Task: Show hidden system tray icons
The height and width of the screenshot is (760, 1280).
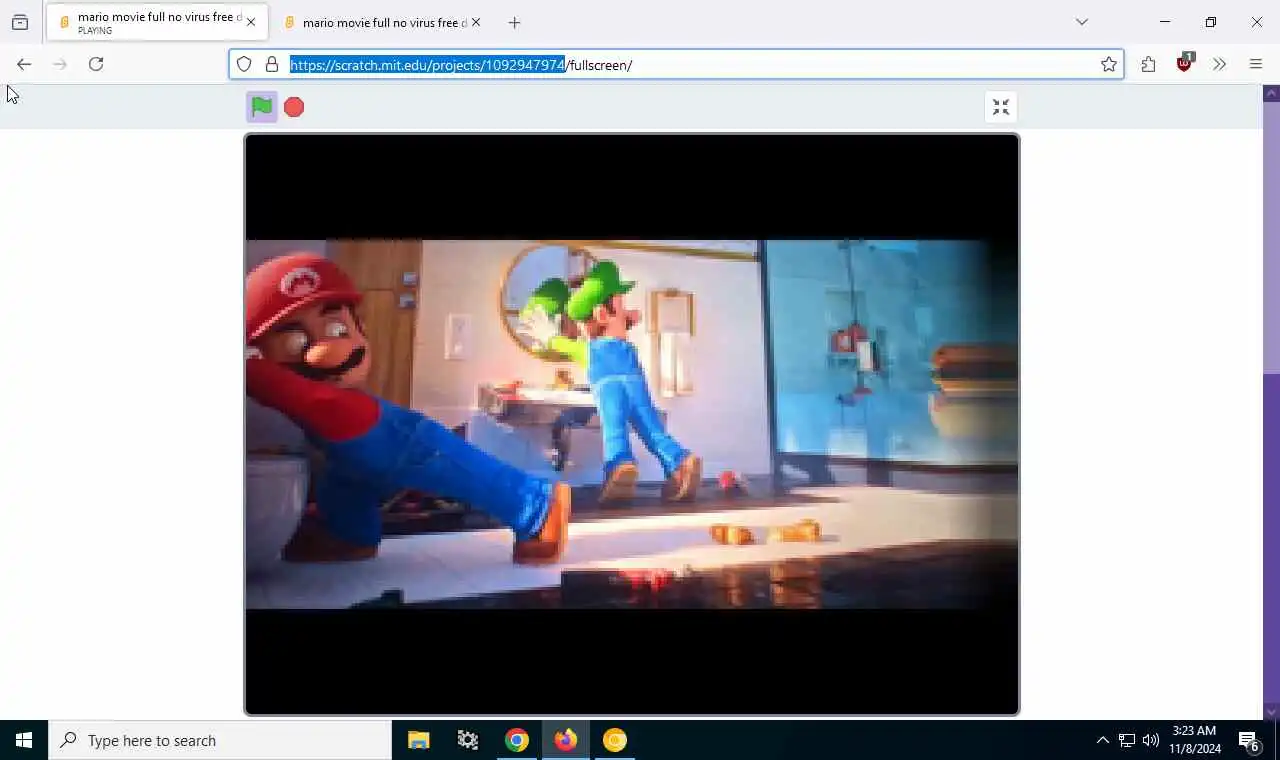Action: [x=1103, y=740]
